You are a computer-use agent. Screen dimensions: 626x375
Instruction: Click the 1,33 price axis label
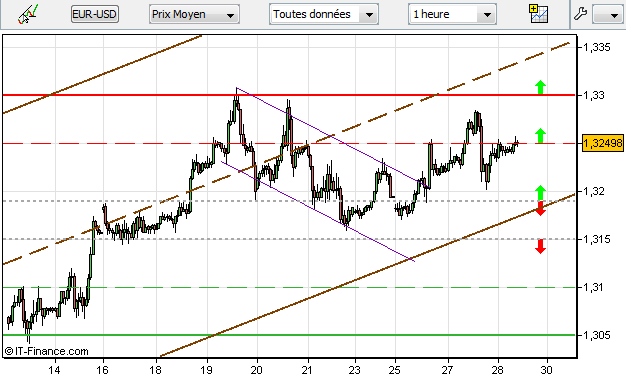594,95
